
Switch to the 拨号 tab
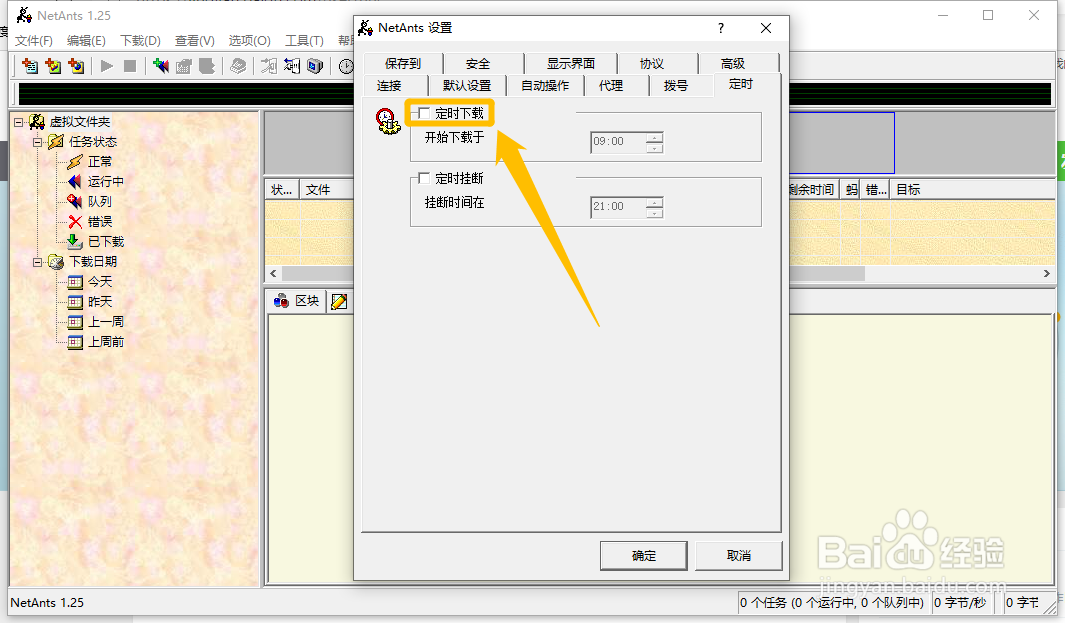click(676, 86)
